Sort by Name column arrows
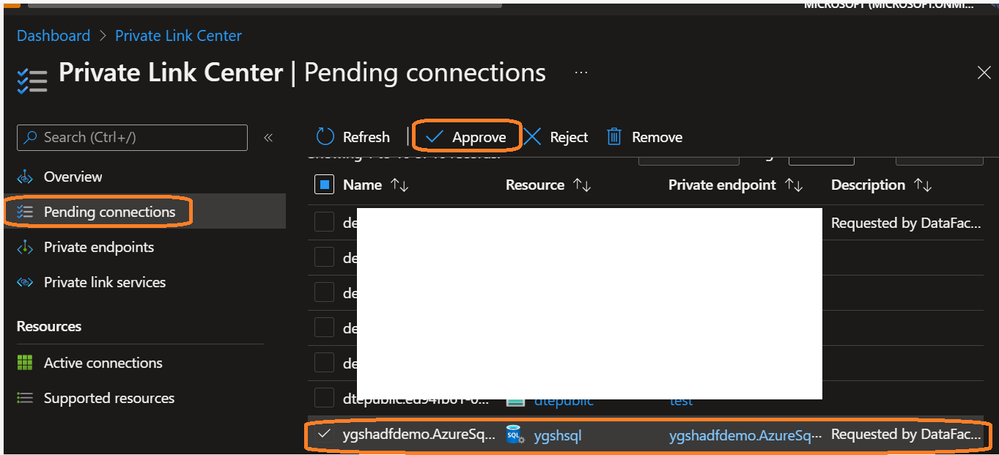The image size is (999, 455). (399, 185)
